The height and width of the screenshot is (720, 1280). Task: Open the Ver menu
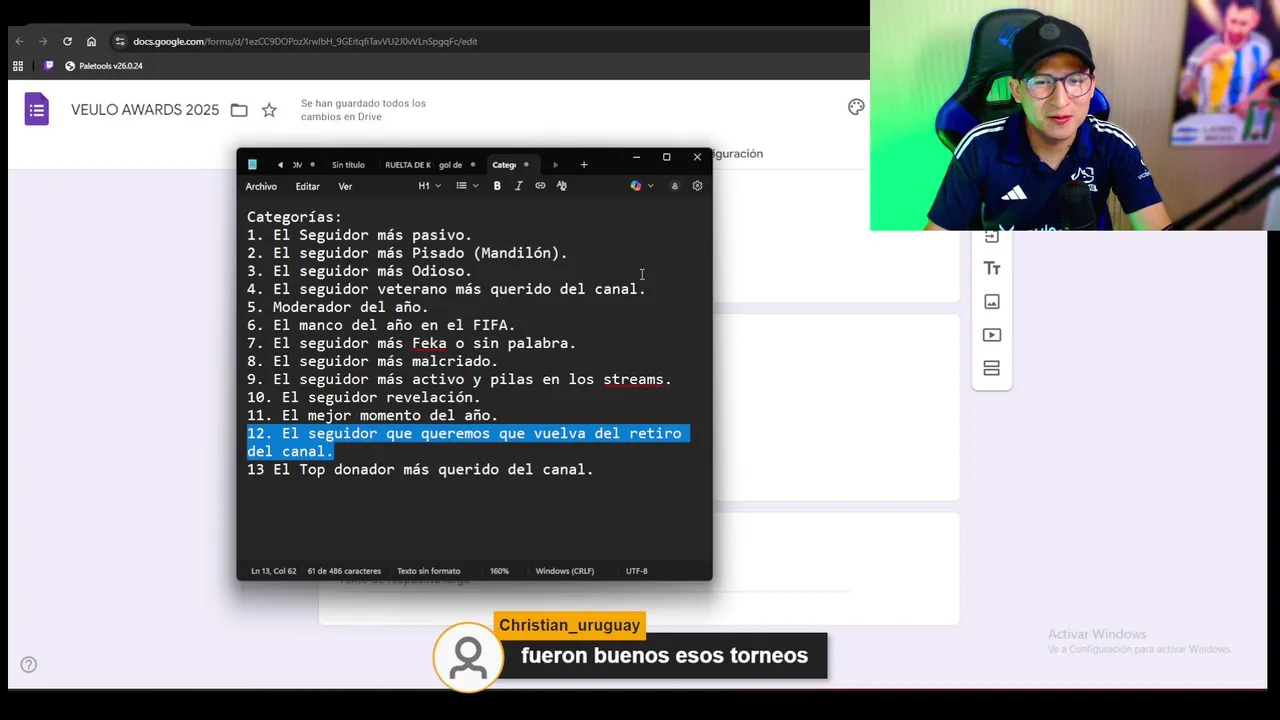coord(345,187)
